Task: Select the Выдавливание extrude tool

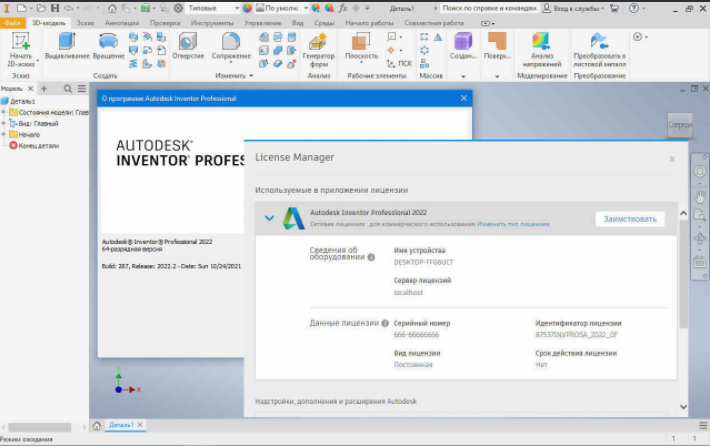Action: point(67,46)
